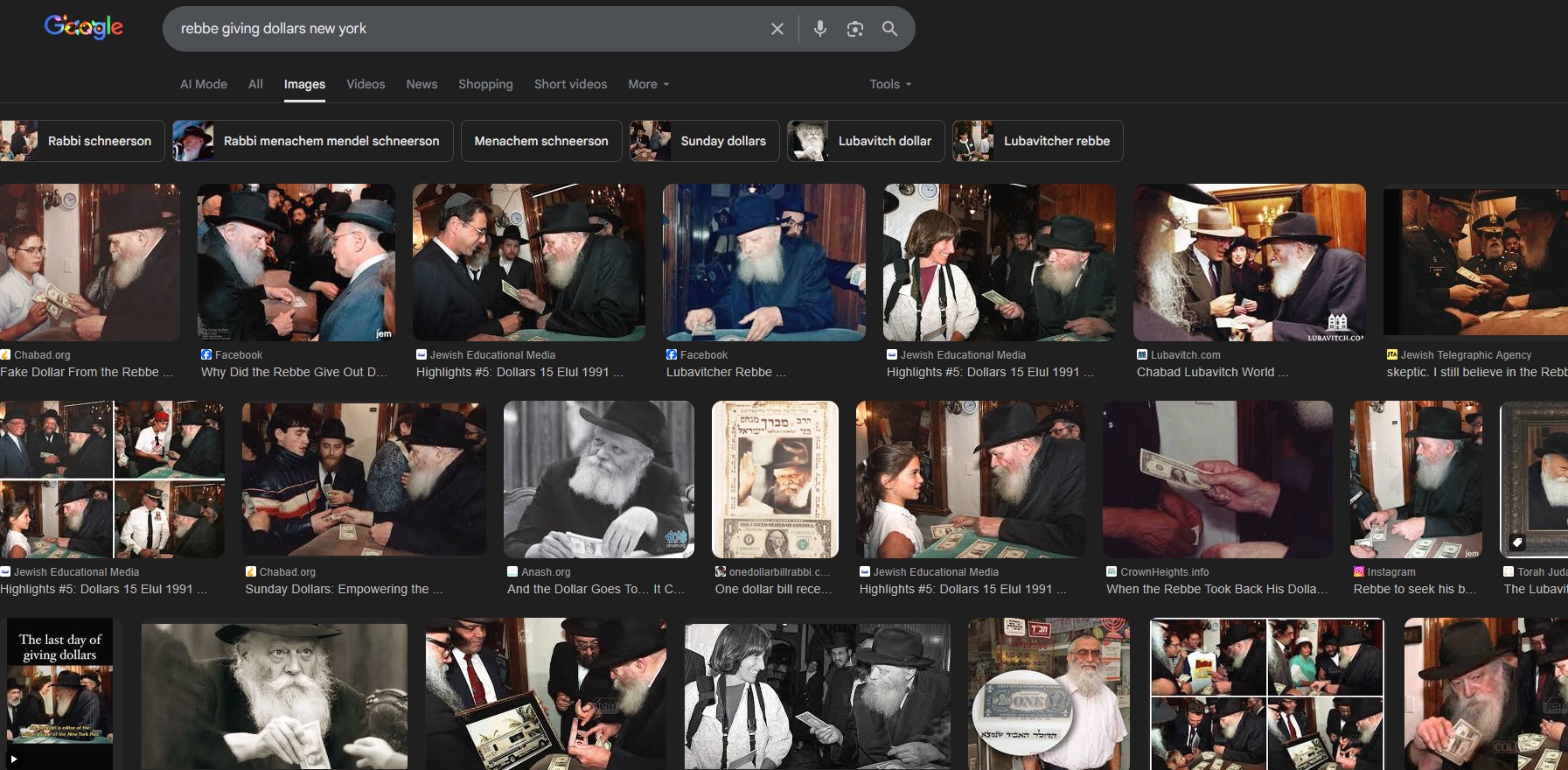
Task: Open the Anash.org black-and-white image
Action: click(x=599, y=479)
